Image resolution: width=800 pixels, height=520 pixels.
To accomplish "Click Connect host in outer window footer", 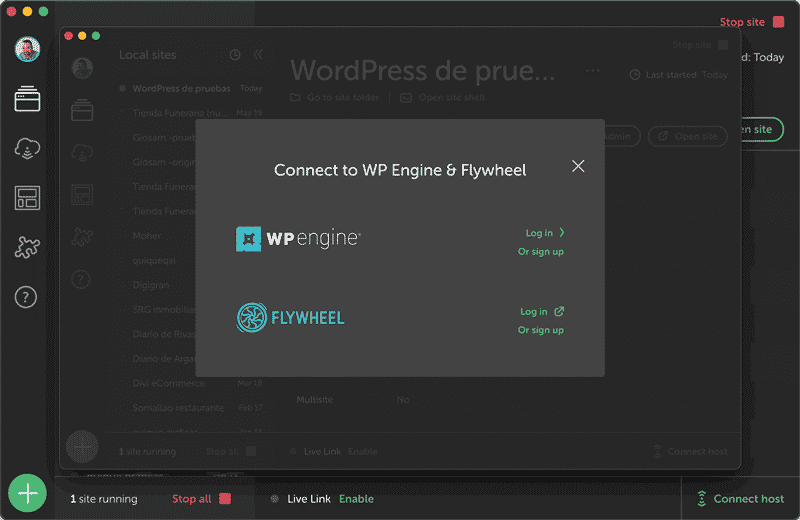I will [740, 499].
